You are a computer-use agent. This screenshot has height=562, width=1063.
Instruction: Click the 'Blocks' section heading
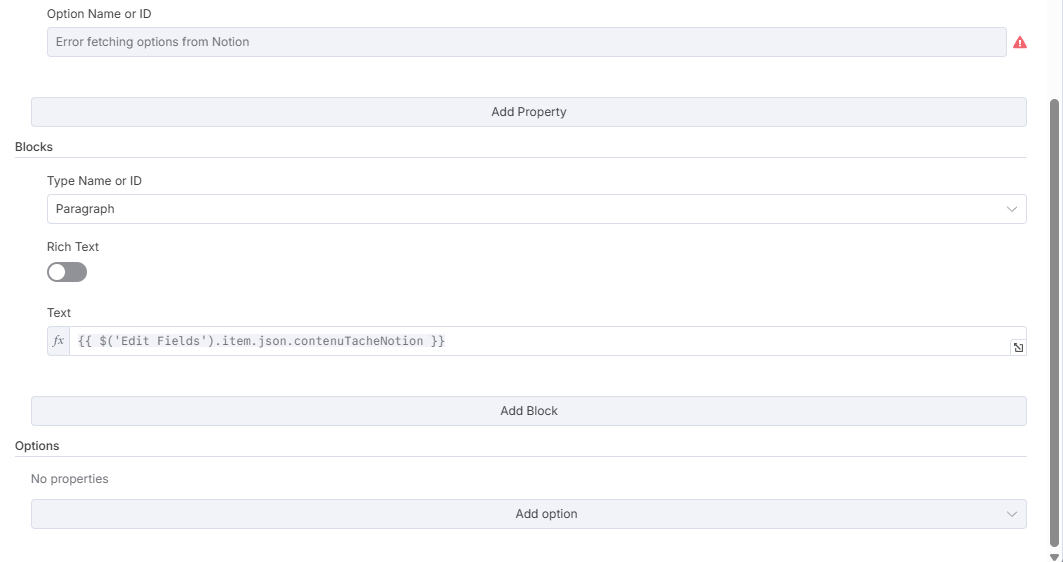click(x=34, y=146)
